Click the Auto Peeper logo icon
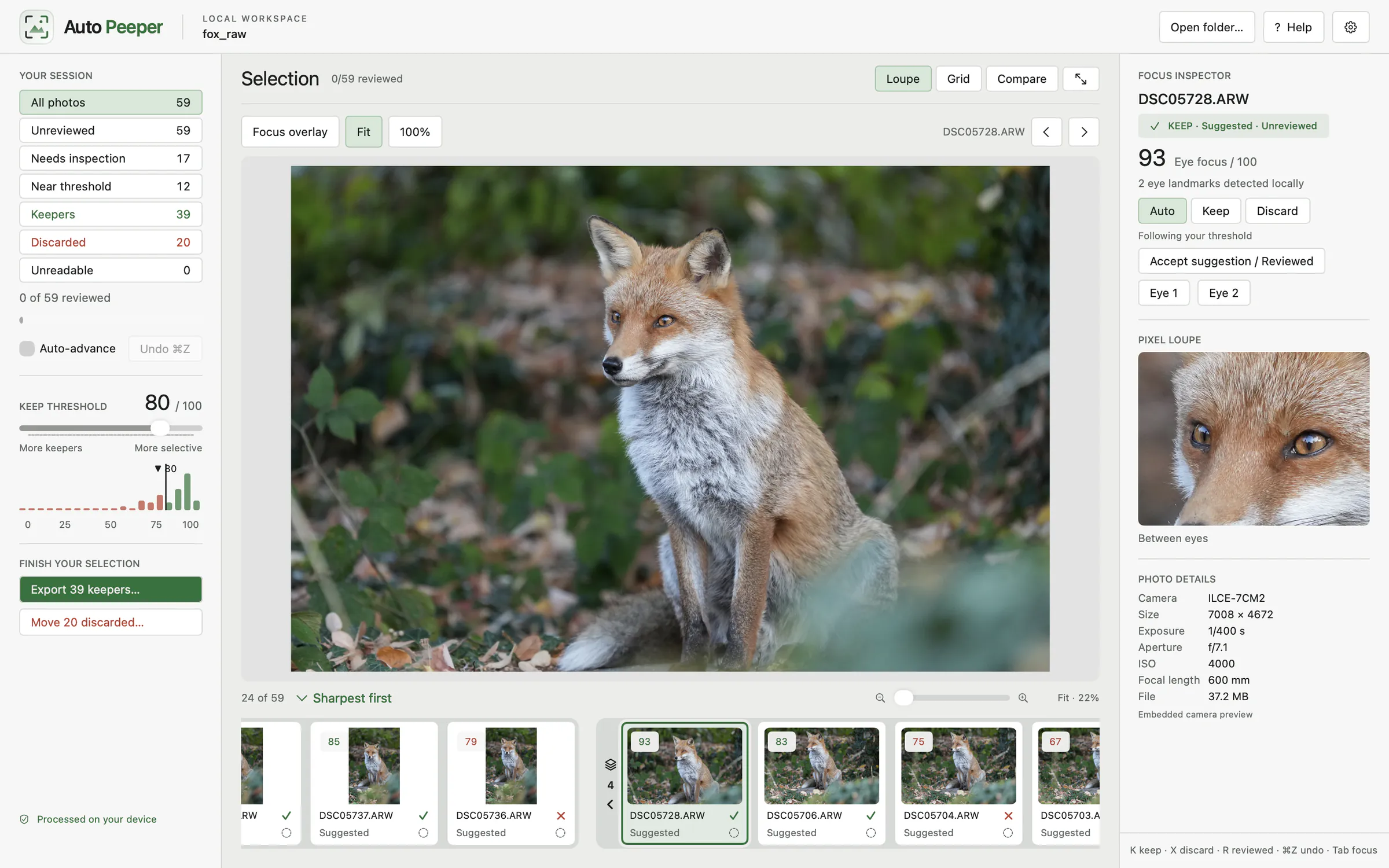 [36, 27]
